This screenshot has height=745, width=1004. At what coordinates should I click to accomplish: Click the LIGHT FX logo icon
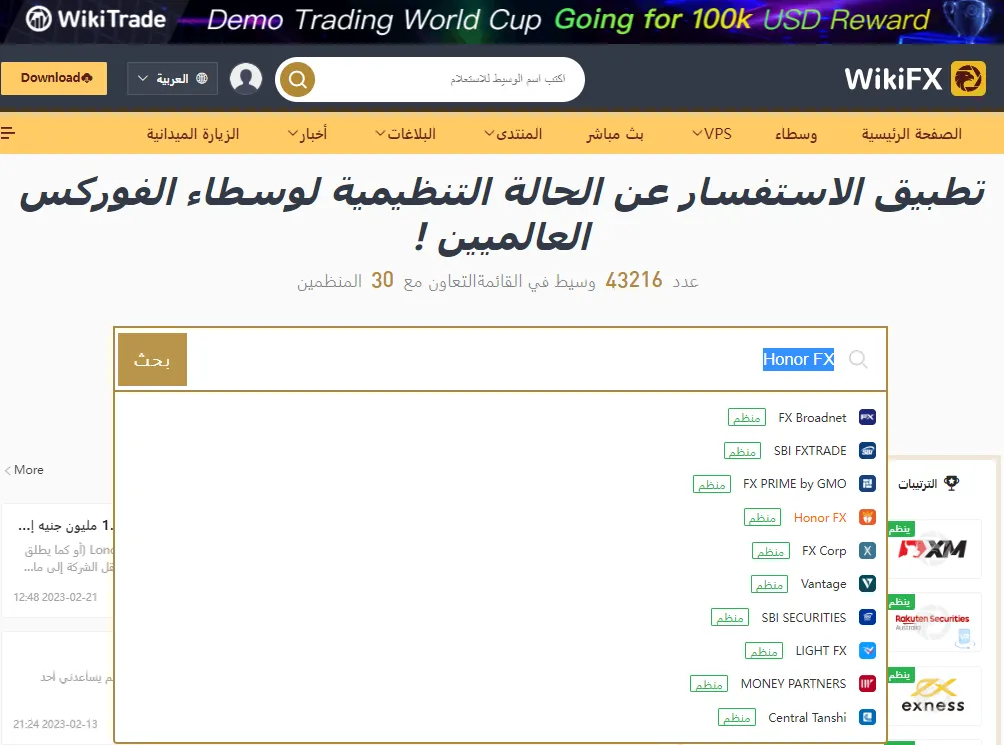point(867,651)
